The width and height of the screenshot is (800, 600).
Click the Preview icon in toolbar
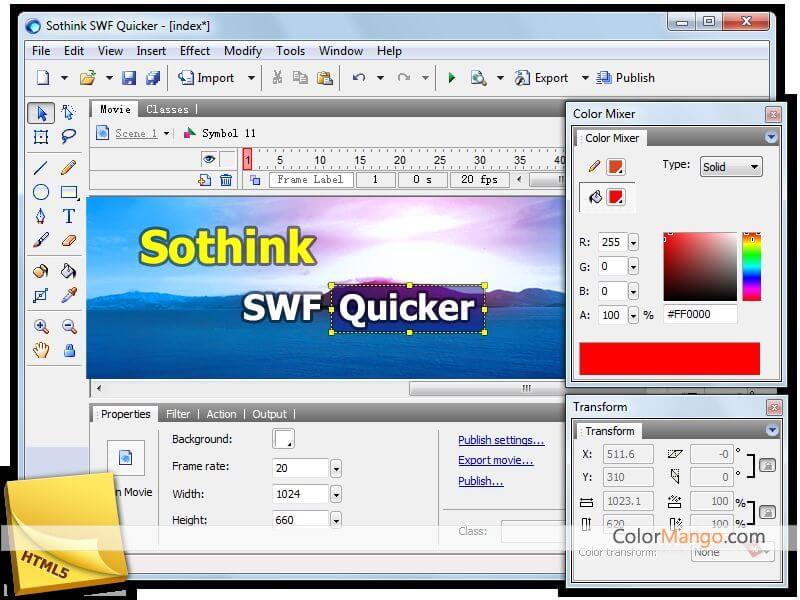click(478, 78)
